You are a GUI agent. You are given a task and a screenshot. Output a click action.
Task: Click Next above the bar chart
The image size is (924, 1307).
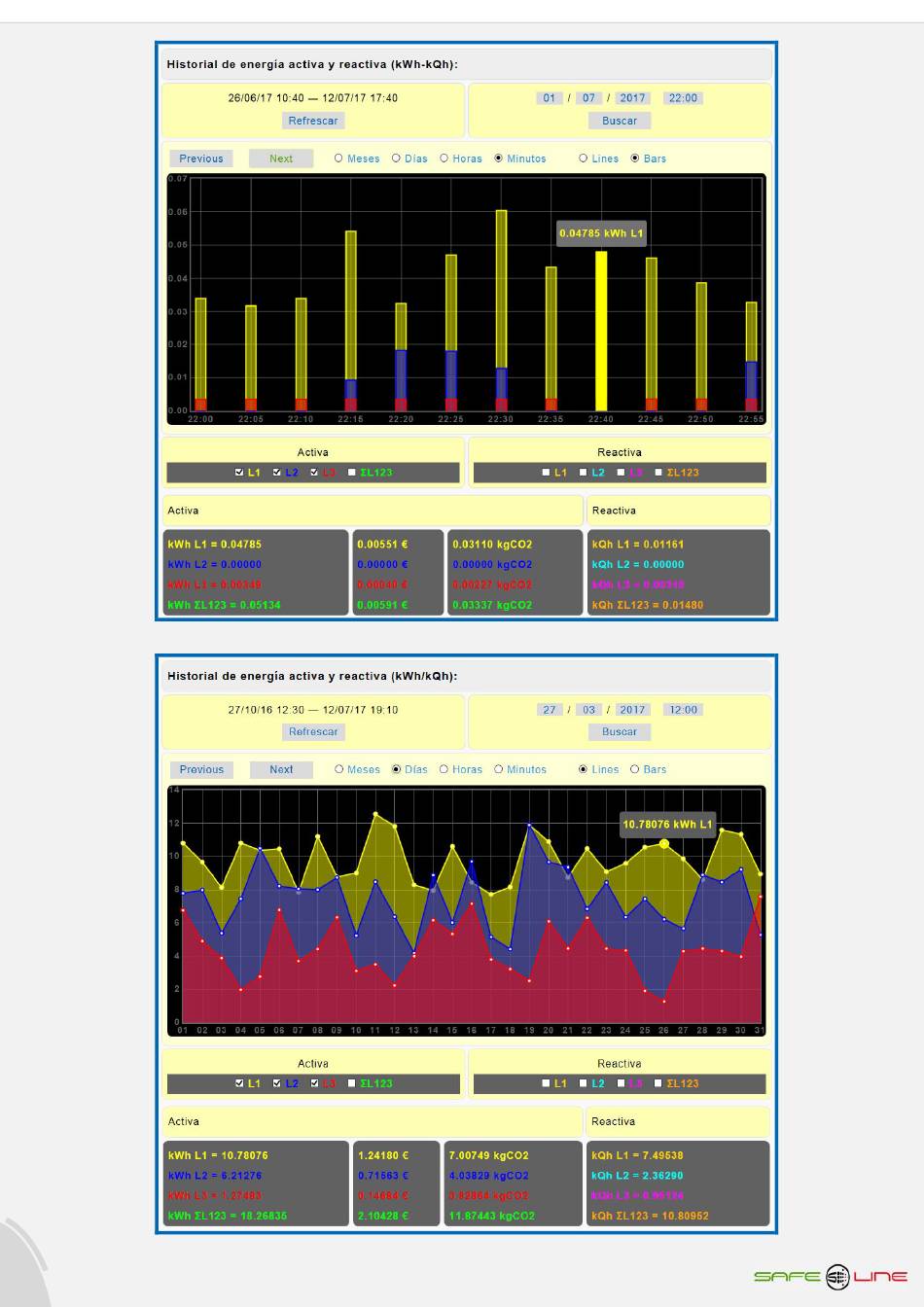(281, 159)
